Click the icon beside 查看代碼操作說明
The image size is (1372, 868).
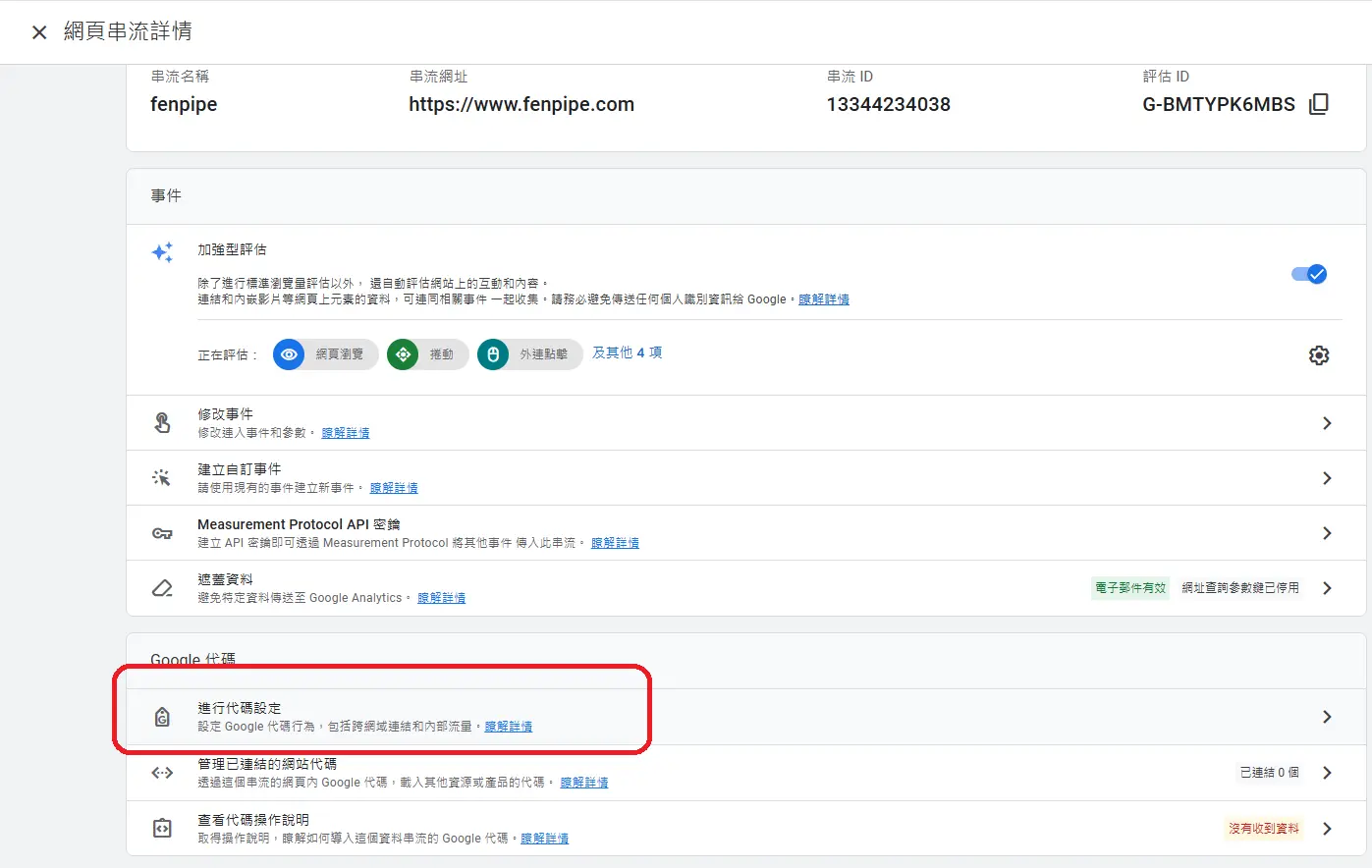click(162, 828)
